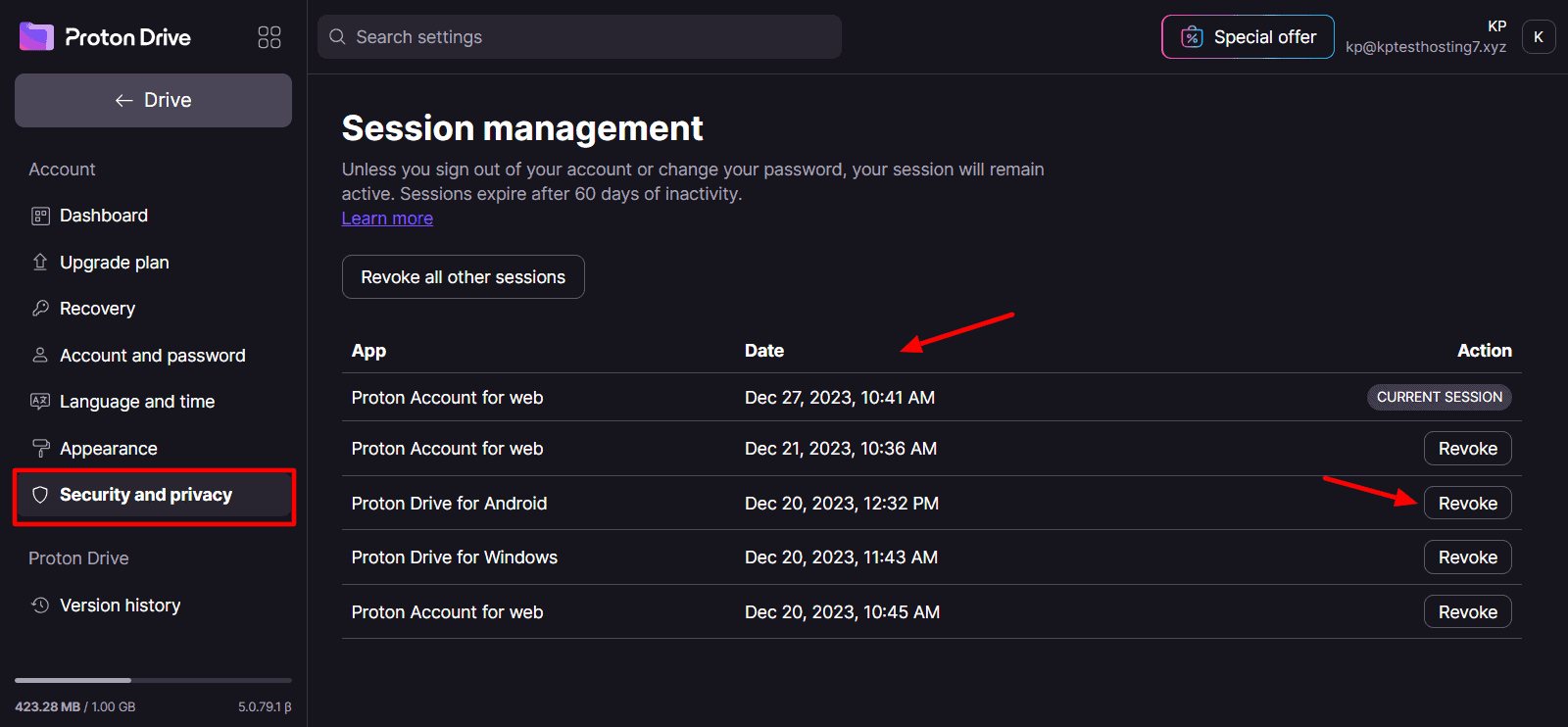Image resolution: width=1568 pixels, height=727 pixels.
Task: Revoke the Dec 21 Proton Account web session
Action: 1467,449
